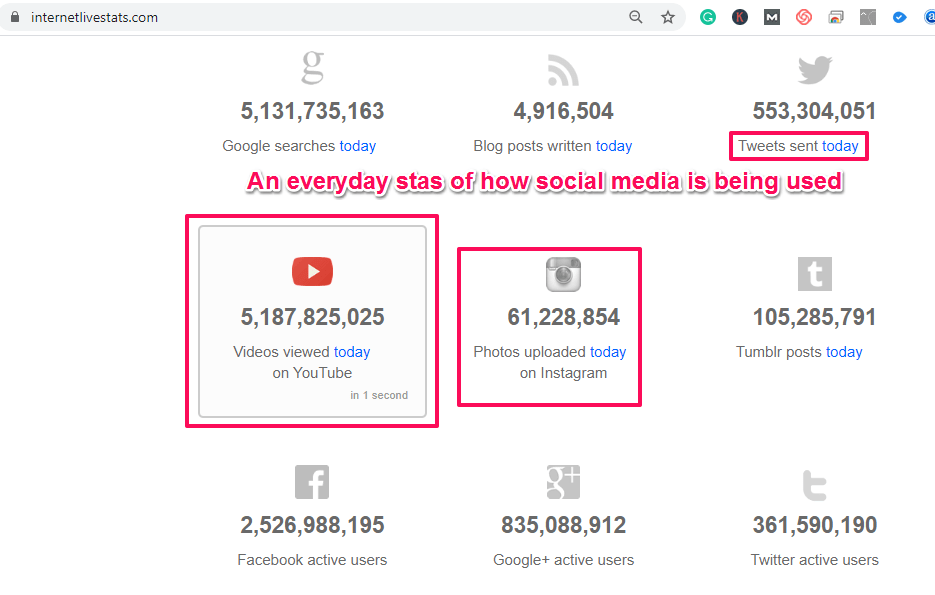
Task: Click the Google+ logo icon
Action: [x=563, y=482]
